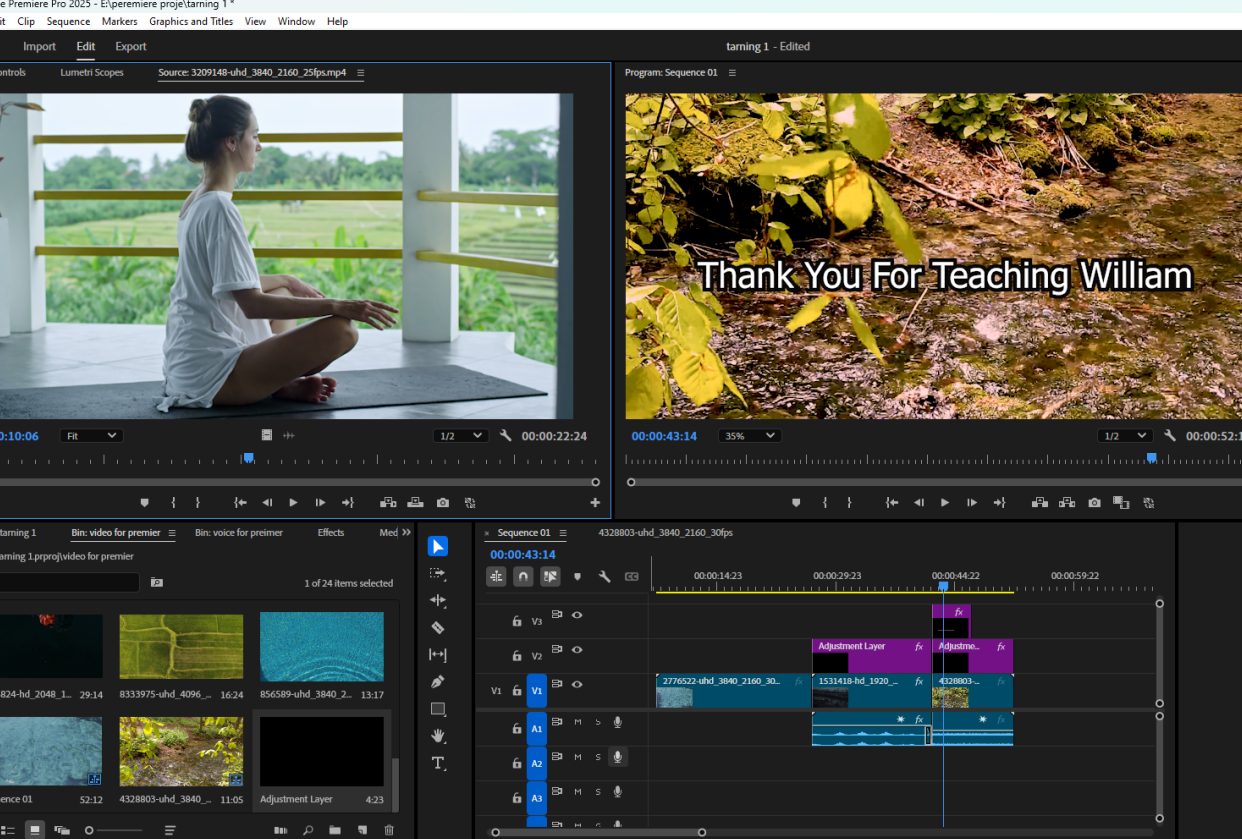This screenshot has height=839, width=1242.
Task: Step forward one frame in Program monitor
Action: (x=972, y=502)
